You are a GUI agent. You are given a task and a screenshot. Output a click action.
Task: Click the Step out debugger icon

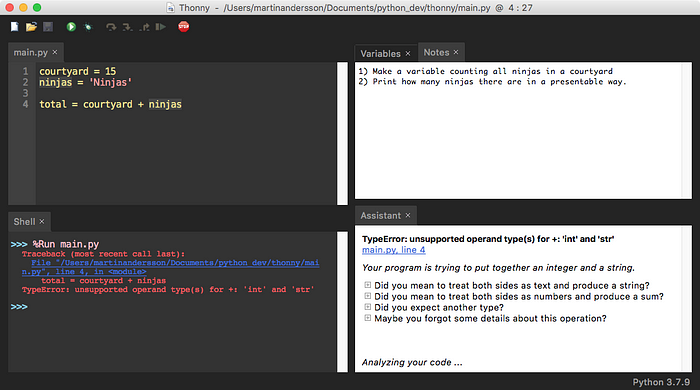(144, 27)
